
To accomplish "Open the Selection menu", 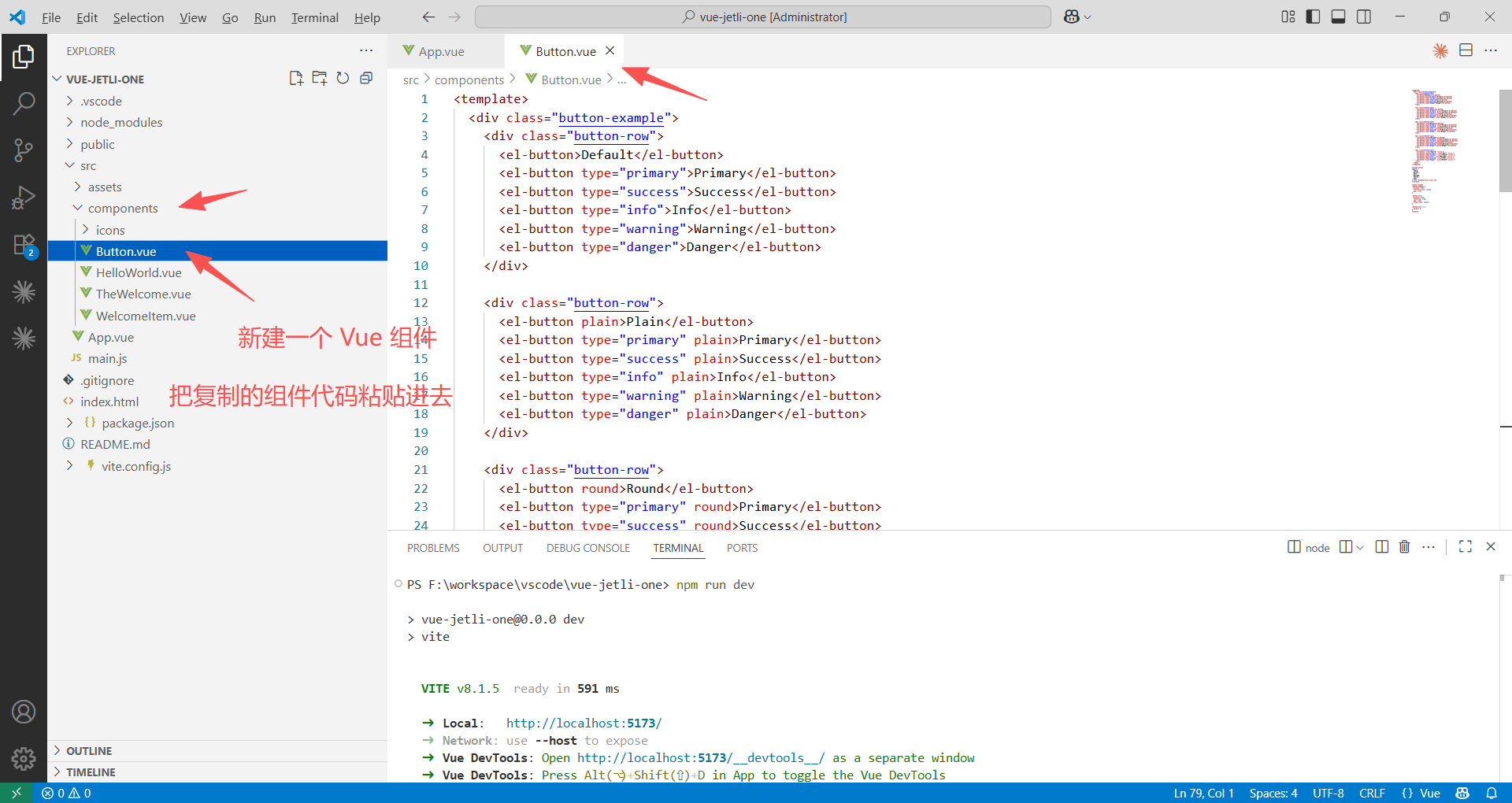I will point(139,17).
